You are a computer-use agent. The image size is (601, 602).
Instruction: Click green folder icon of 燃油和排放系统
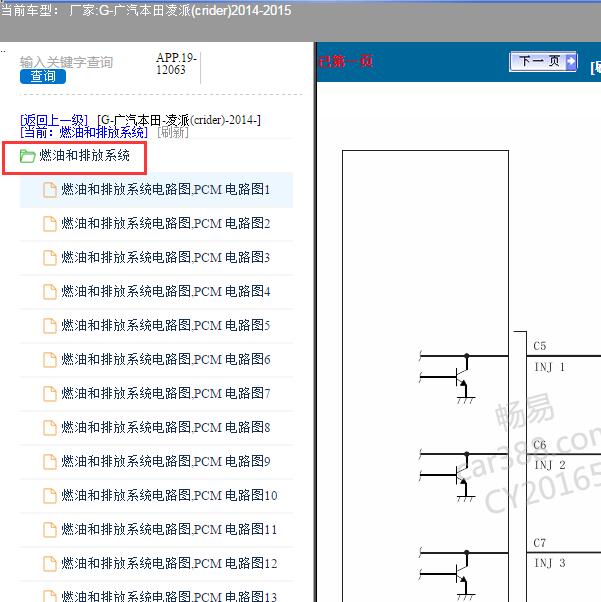point(27,156)
